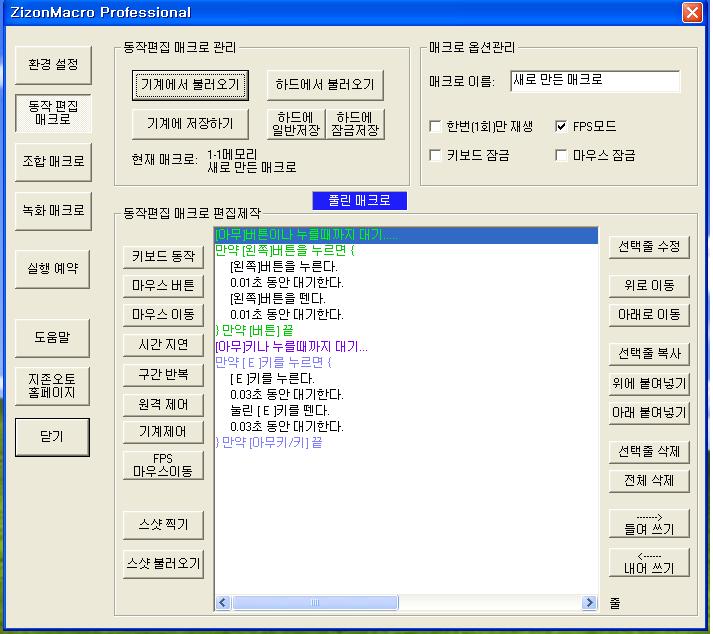Screen dimensions: 713x634
Task: Open the 환경 설정 section
Action: [x=53, y=65]
